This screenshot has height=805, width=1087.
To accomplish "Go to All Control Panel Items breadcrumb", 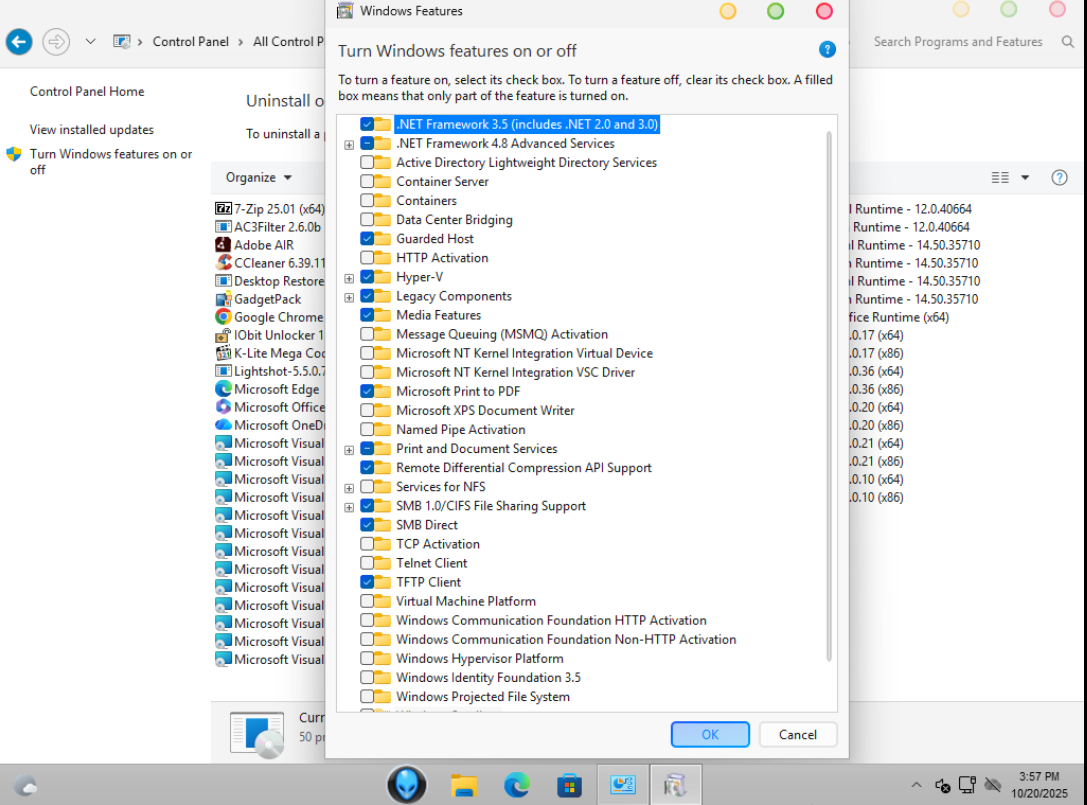I will [x=288, y=42].
